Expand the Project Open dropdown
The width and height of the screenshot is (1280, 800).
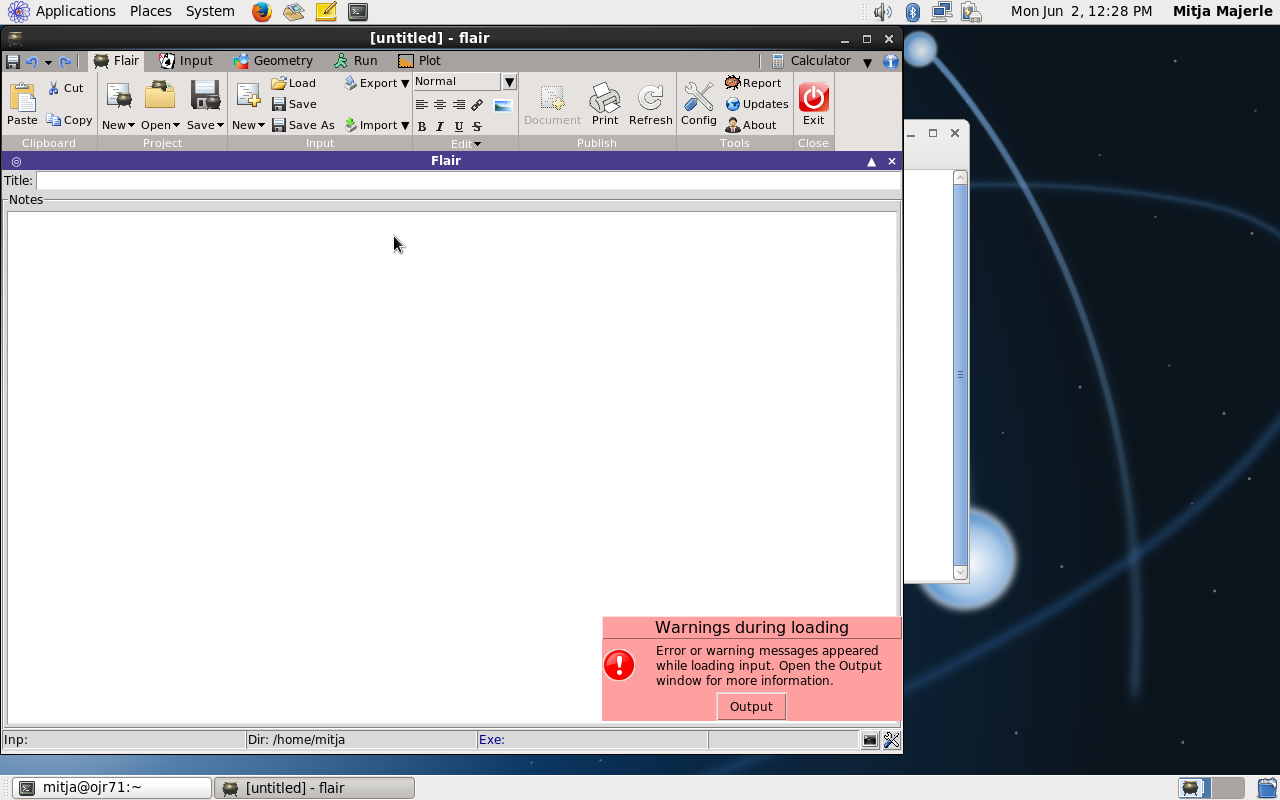pos(160,125)
